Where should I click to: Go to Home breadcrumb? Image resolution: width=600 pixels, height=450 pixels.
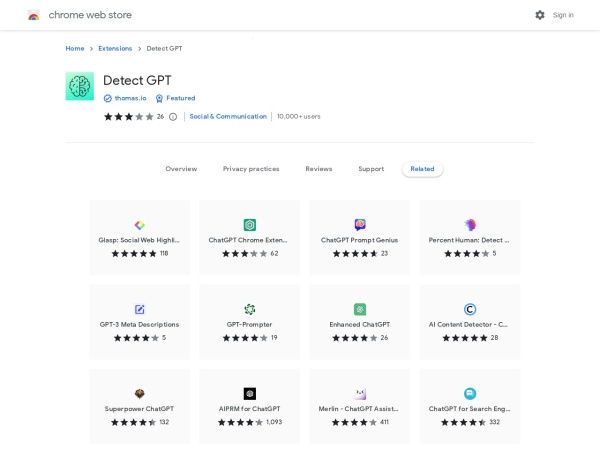75,48
